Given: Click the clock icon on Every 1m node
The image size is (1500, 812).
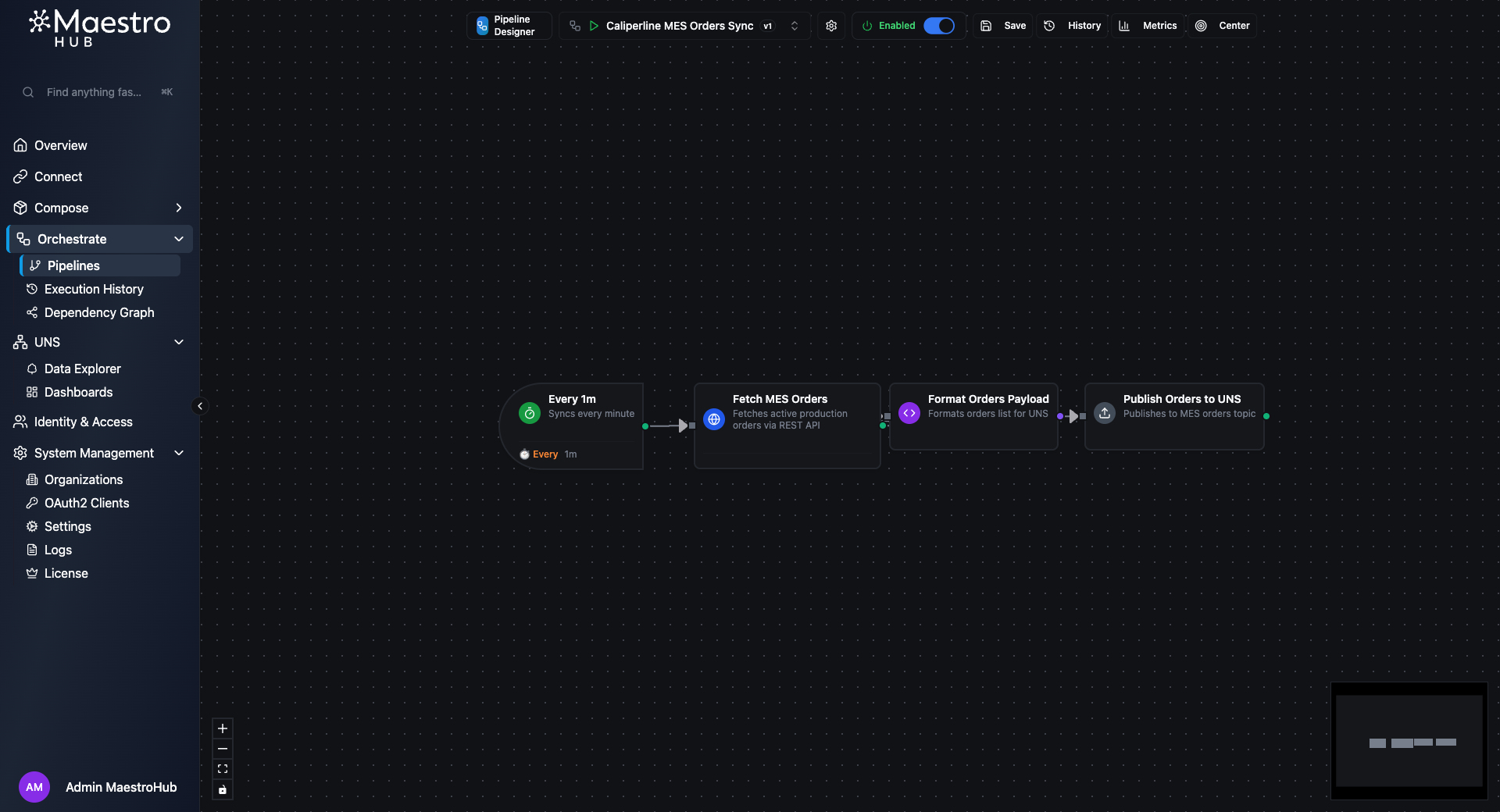Looking at the screenshot, I should tap(529, 413).
